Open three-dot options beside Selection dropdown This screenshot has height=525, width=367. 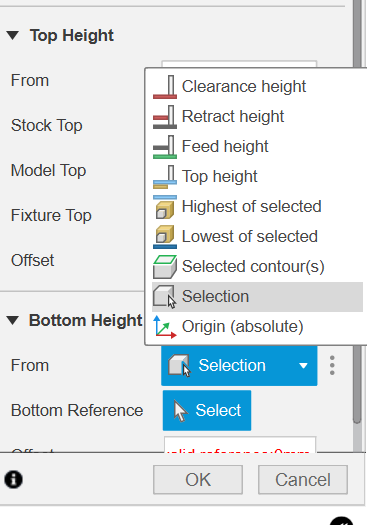[332, 365]
